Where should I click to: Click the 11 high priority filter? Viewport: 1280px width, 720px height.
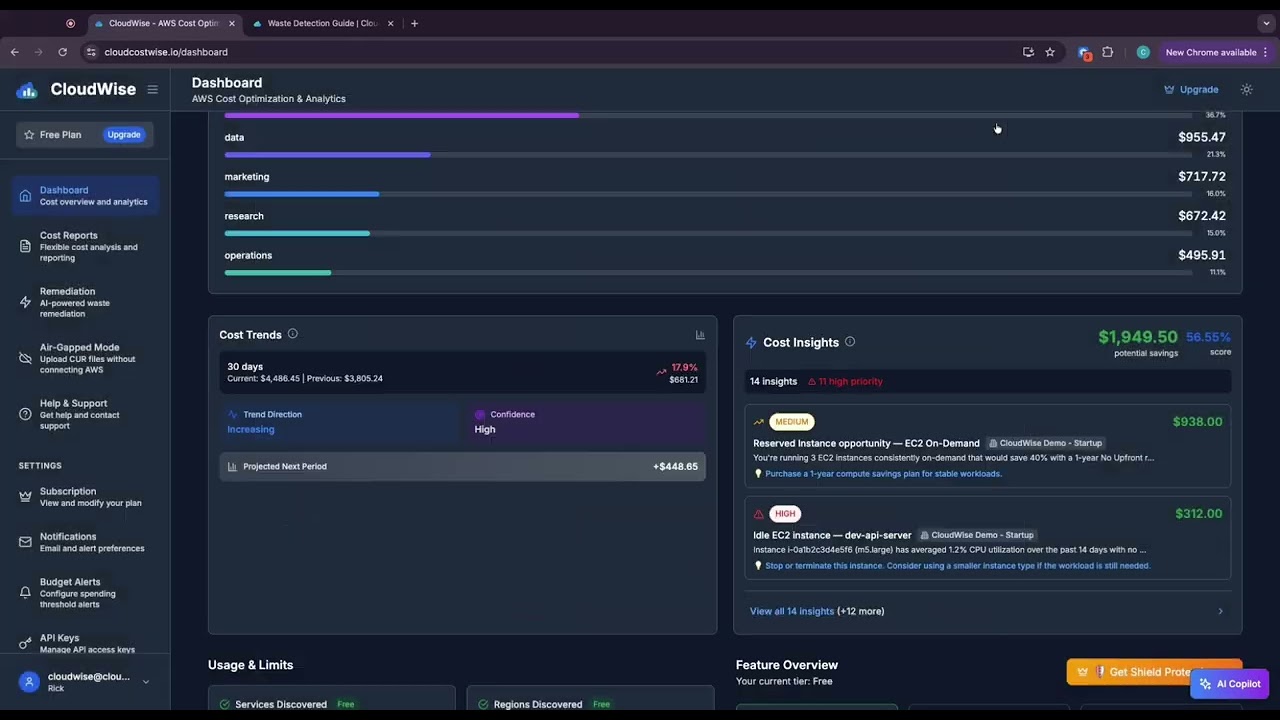tap(845, 381)
